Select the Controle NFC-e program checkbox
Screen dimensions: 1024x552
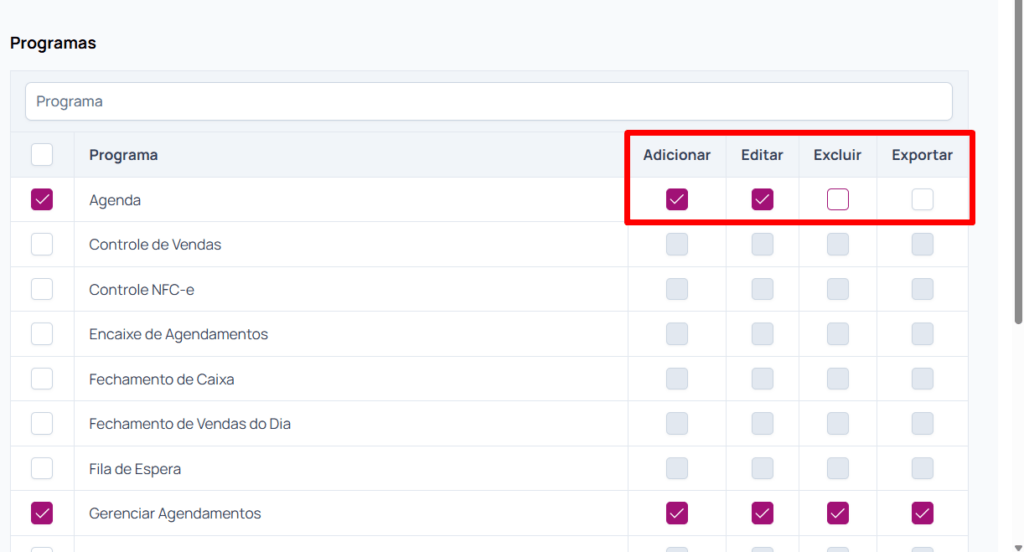(x=42, y=289)
